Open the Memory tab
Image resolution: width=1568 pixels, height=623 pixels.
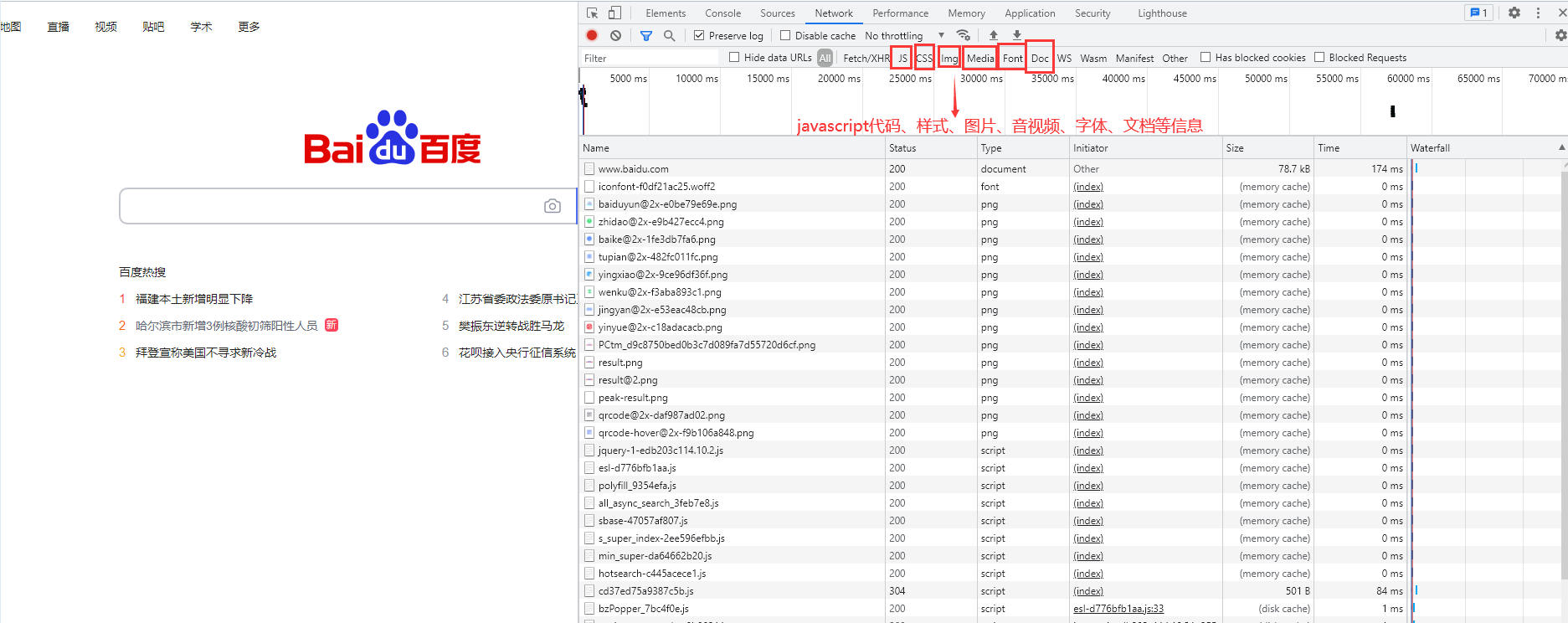[x=966, y=13]
